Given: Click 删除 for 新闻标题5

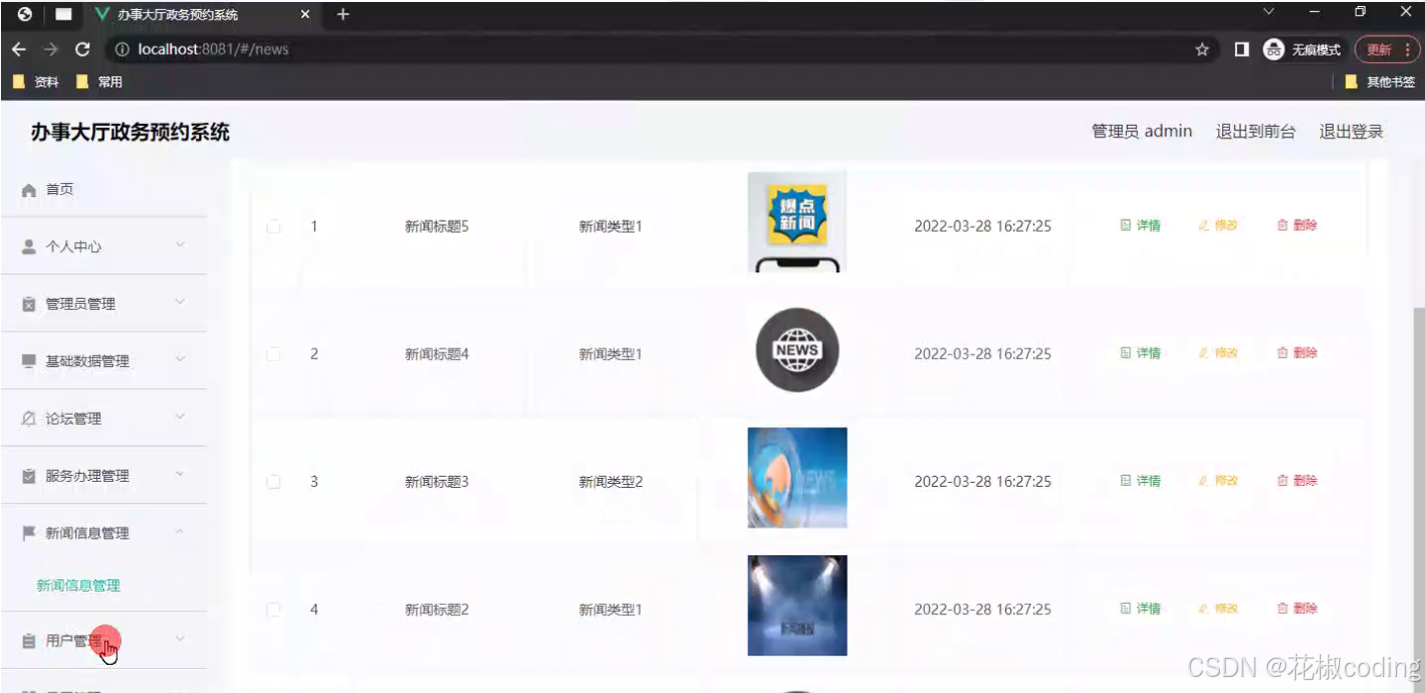Looking at the screenshot, I should (x=1297, y=226).
